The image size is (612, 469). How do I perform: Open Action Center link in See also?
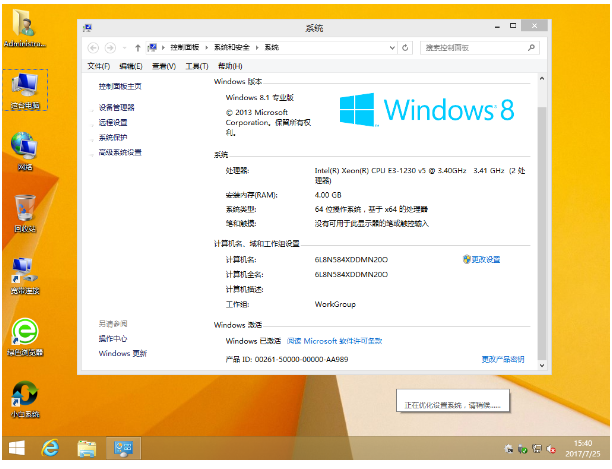[113, 338]
